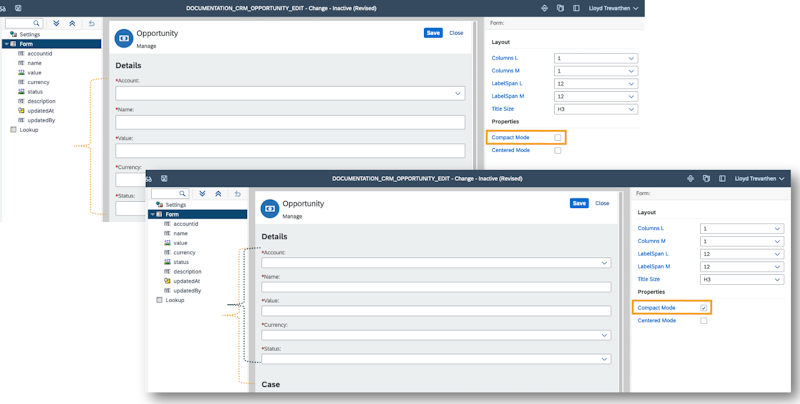Click the Opportunity round avatar icon in back window
Image resolution: width=800 pixels, height=404 pixels.
coord(124,38)
